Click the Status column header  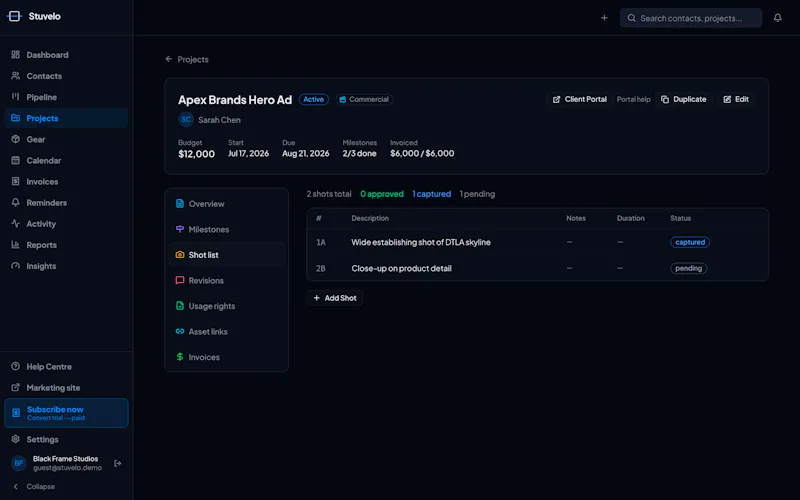[680, 218]
